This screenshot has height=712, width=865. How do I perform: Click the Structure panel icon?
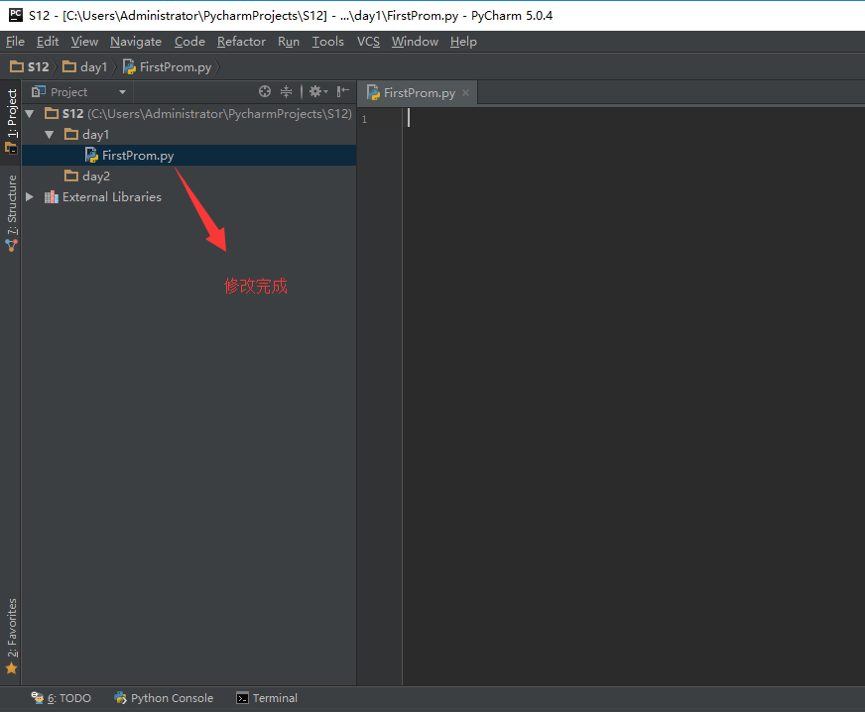point(11,245)
